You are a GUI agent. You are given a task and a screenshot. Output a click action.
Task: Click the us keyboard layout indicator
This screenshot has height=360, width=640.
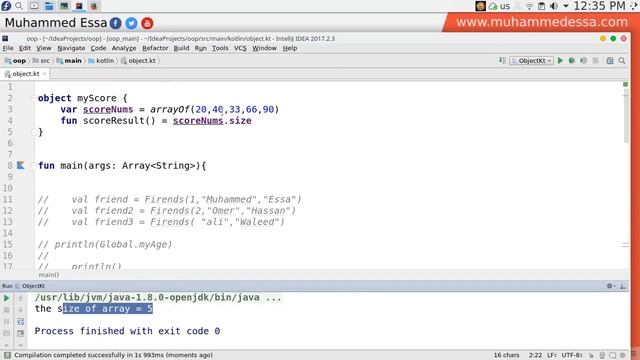505,6
